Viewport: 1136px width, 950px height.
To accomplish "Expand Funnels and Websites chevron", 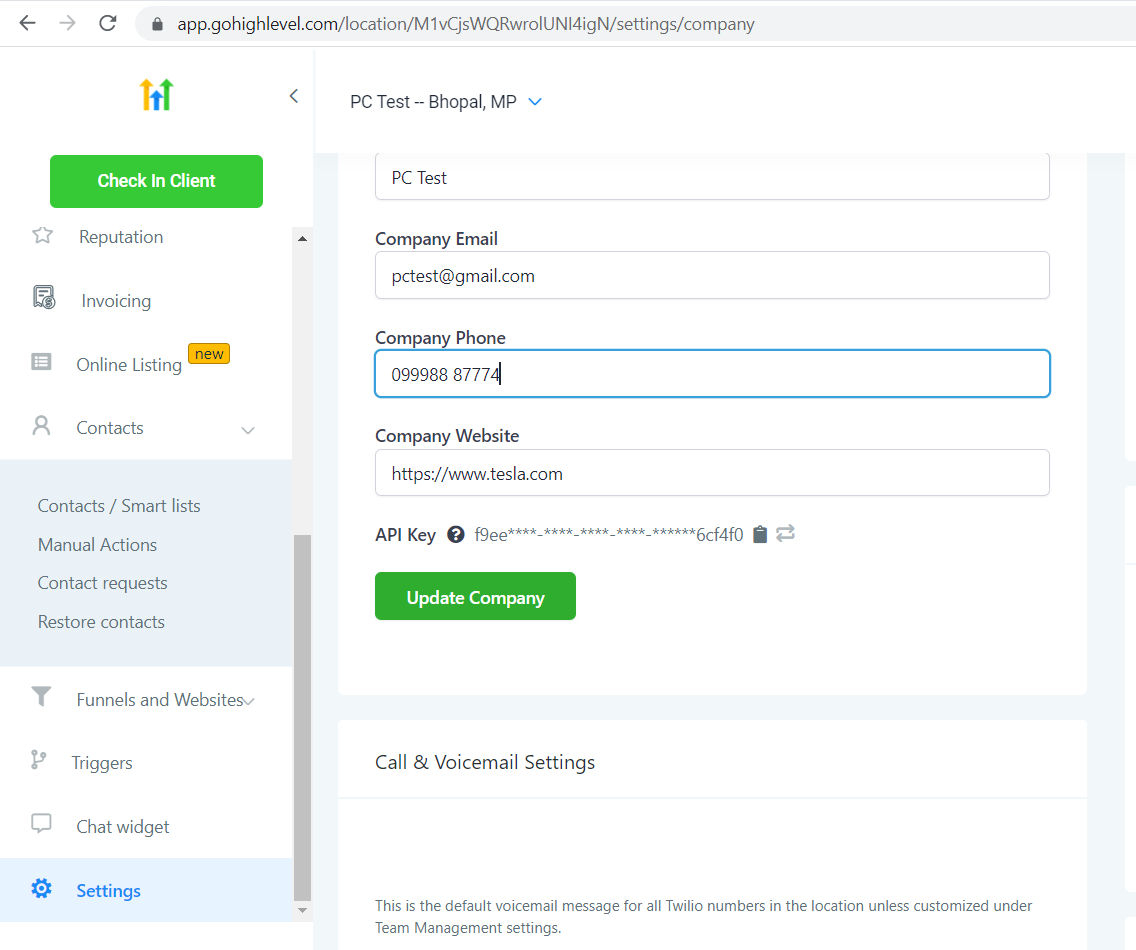I will 249,701.
